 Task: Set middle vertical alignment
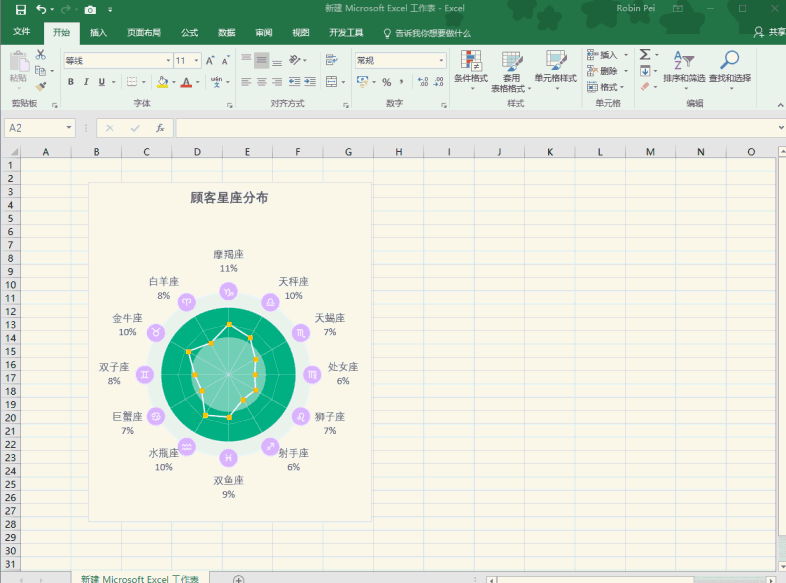[261, 61]
